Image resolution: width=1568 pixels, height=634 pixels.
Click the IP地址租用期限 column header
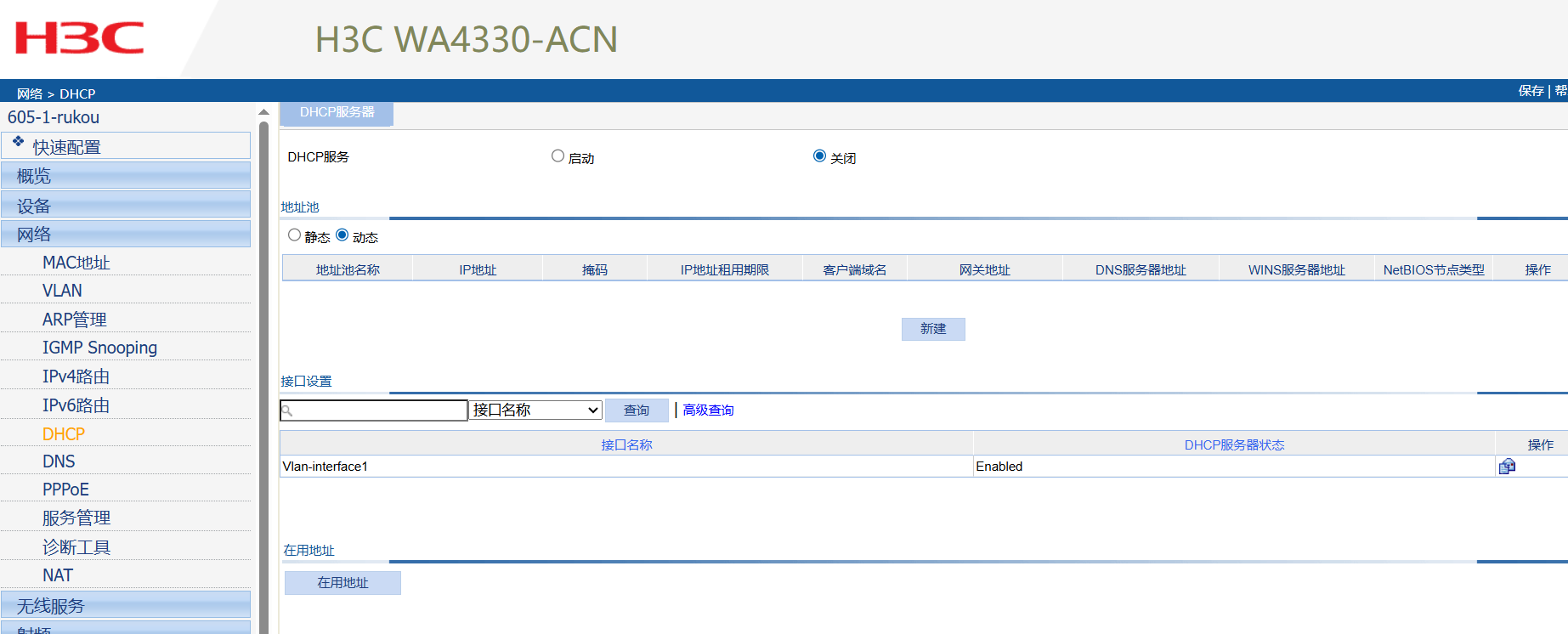tap(725, 269)
